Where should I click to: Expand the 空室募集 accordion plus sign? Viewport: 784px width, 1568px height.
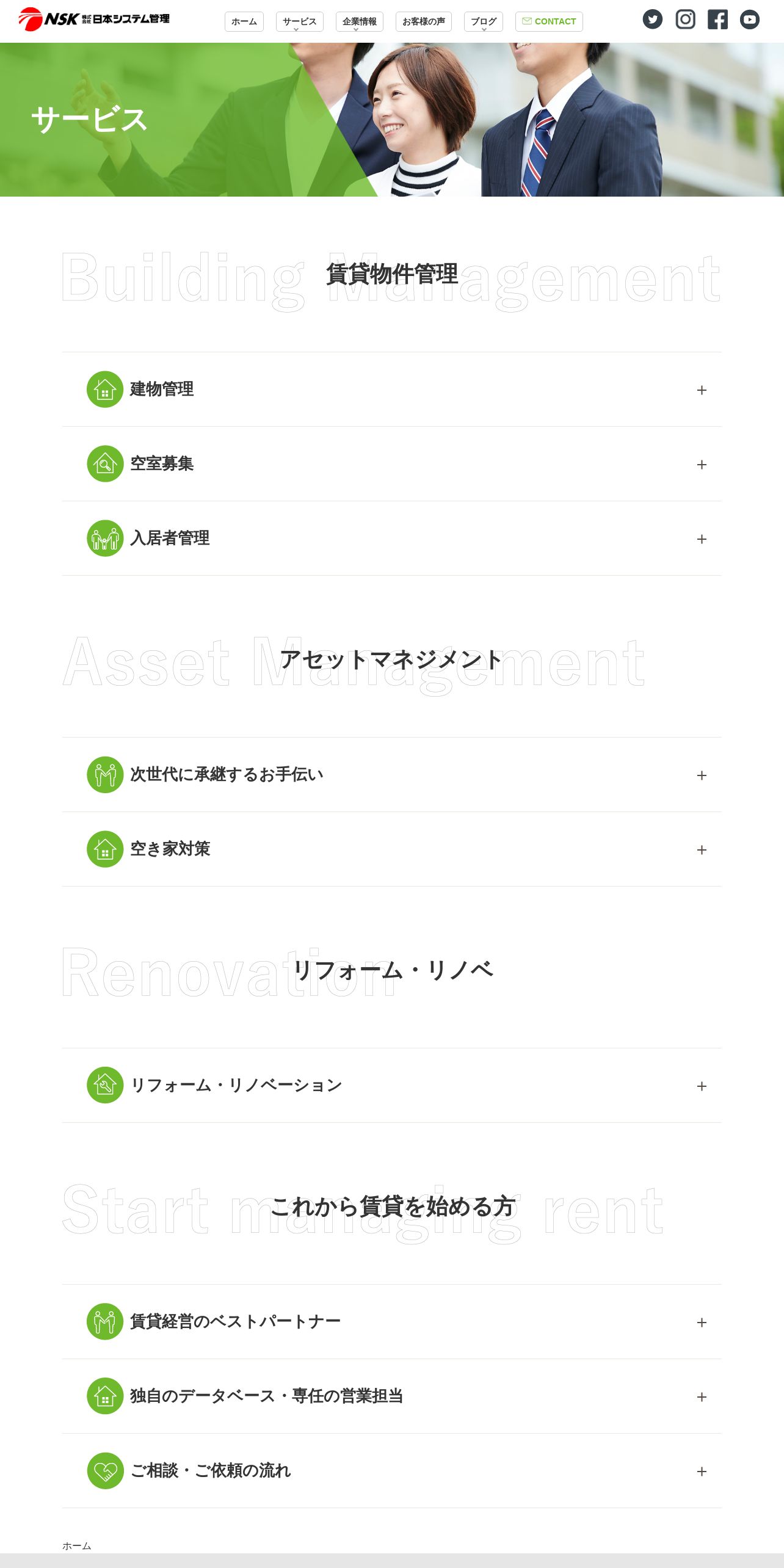coord(702,465)
